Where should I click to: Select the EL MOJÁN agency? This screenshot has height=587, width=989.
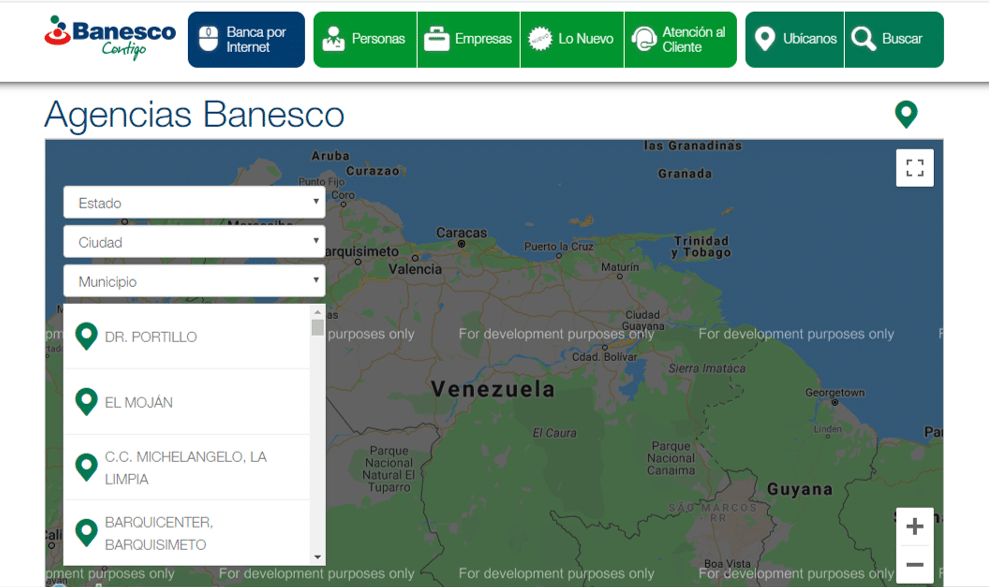[187, 402]
